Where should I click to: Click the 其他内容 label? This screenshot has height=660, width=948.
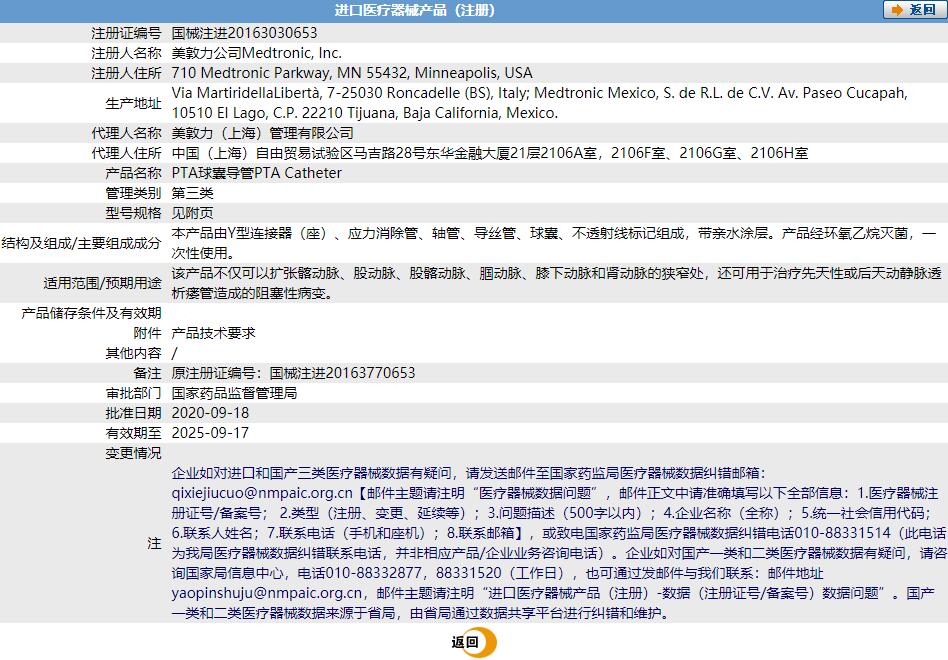click(134, 352)
